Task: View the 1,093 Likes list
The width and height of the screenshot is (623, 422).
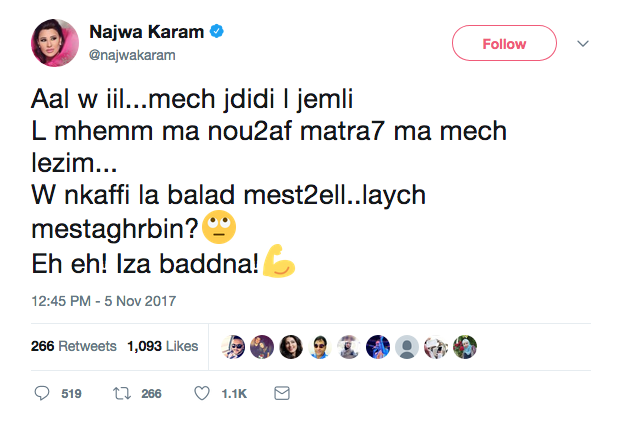Action: click(161, 347)
